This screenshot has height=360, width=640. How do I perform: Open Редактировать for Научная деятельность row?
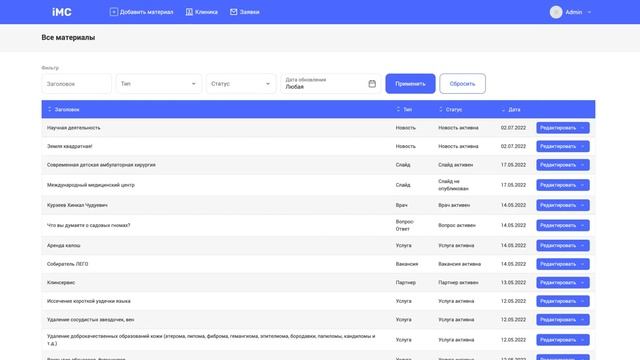pos(563,128)
